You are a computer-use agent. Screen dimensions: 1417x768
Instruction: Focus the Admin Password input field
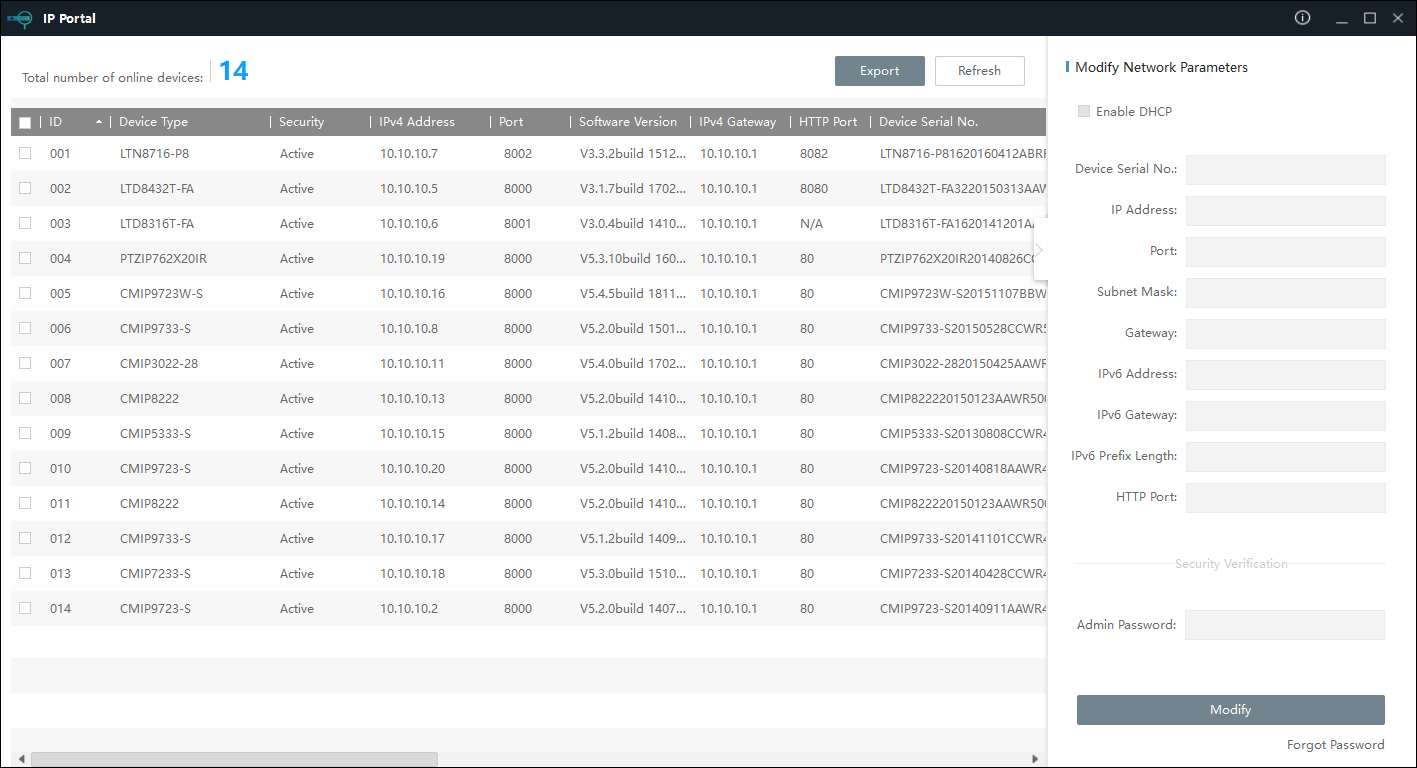pos(1284,625)
